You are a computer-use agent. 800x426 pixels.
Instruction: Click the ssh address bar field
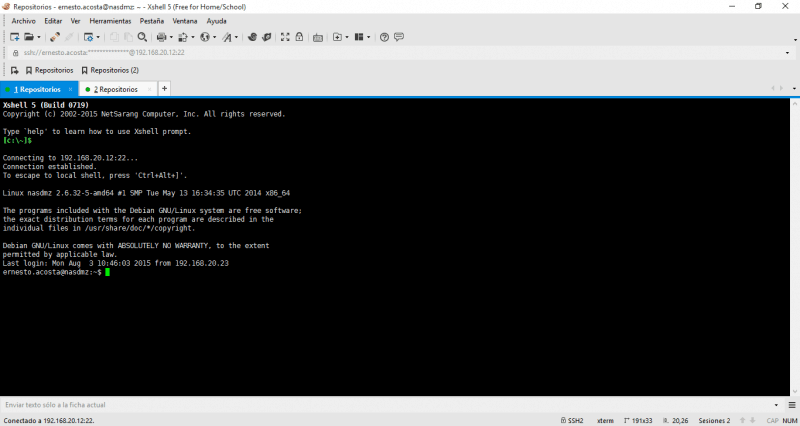point(398,53)
